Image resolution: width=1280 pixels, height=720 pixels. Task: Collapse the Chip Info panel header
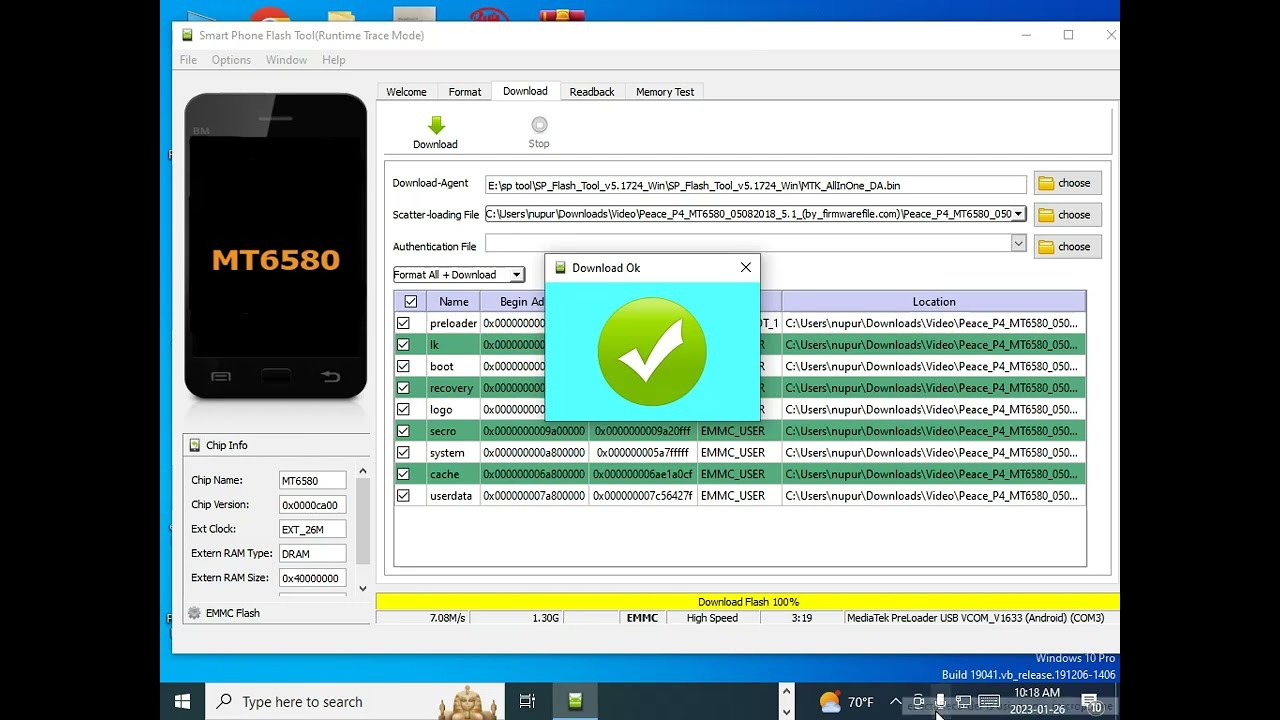tap(275, 445)
